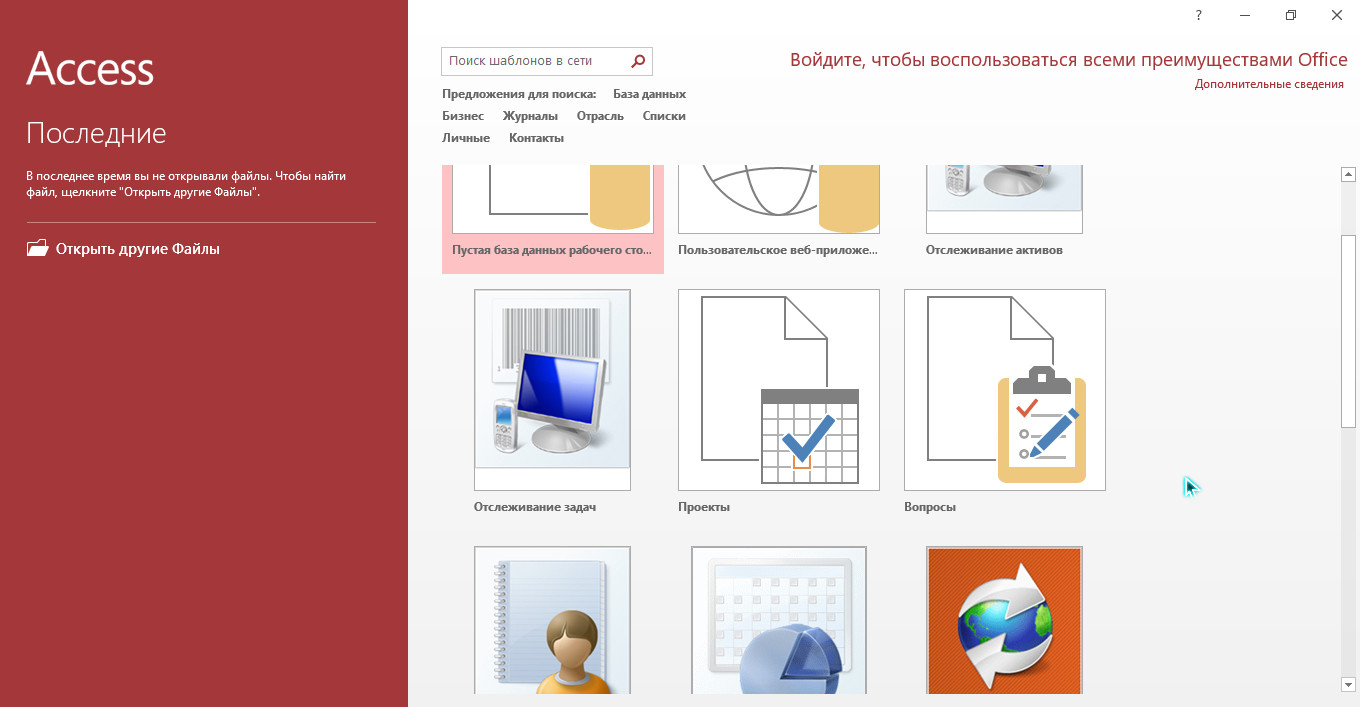Open the contacts template with person icon
Viewport: 1360px width, 707px height.
552,620
